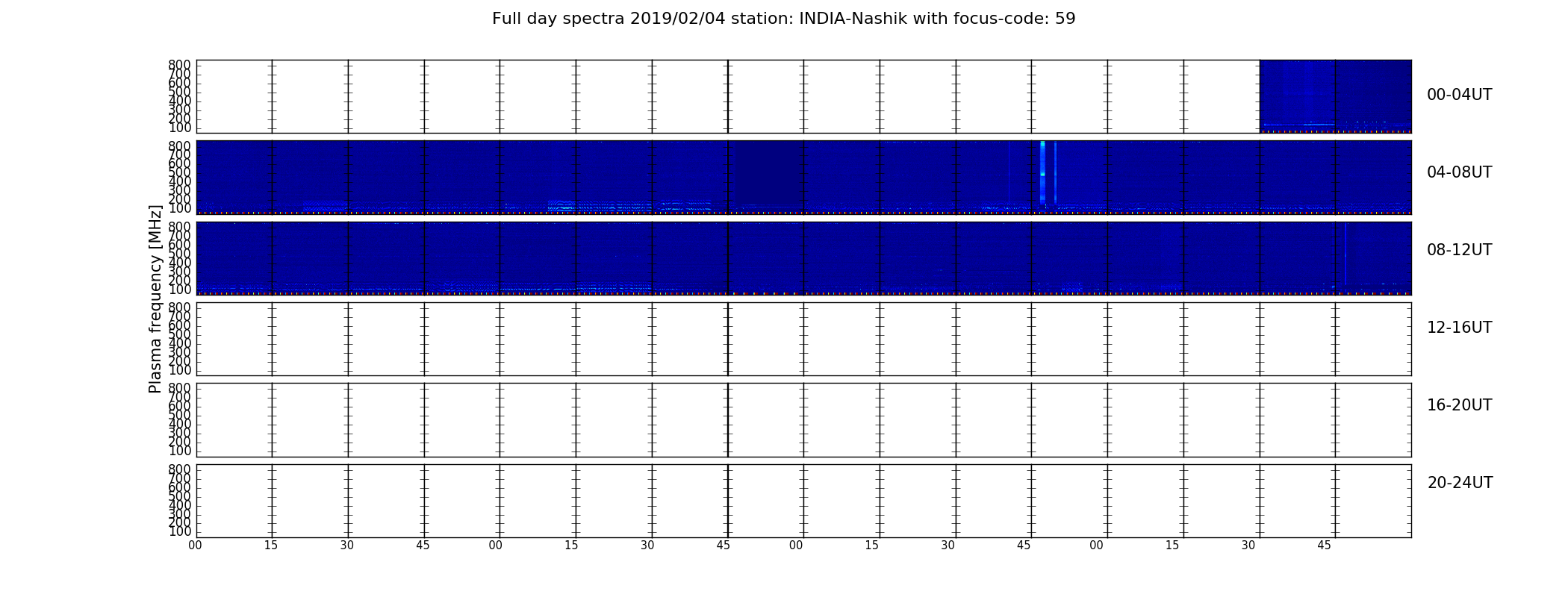This screenshot has width=1568, height=597.
Task: Click the bright vertical burst in the 04-08UT spectrogram
Action: 1042,173
